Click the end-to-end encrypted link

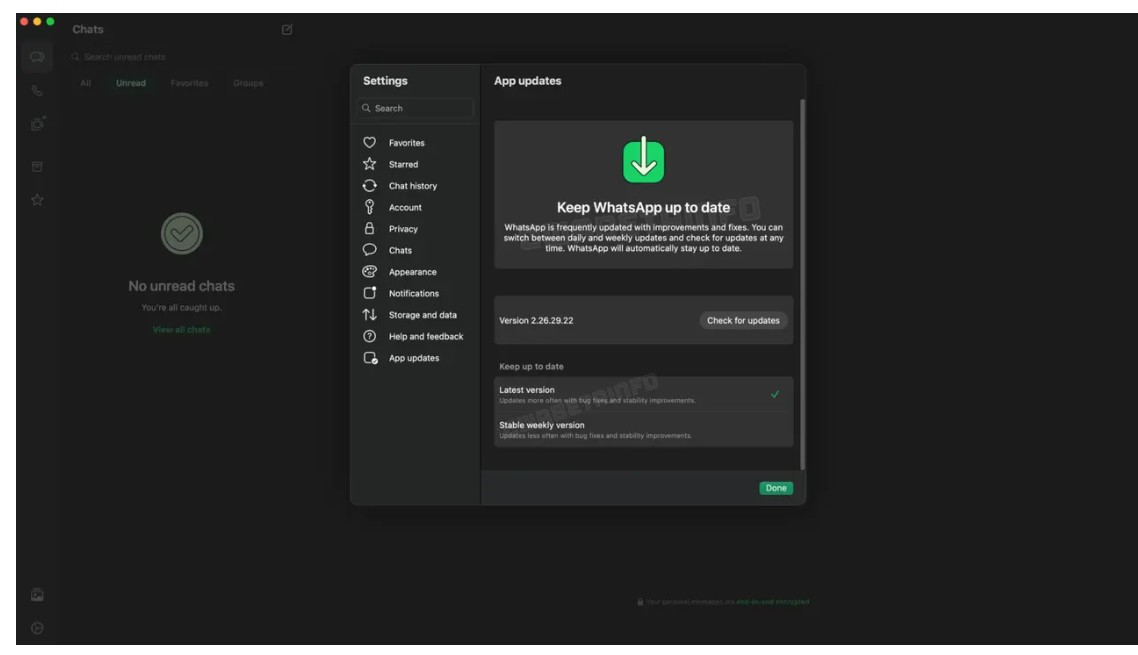[x=772, y=602]
